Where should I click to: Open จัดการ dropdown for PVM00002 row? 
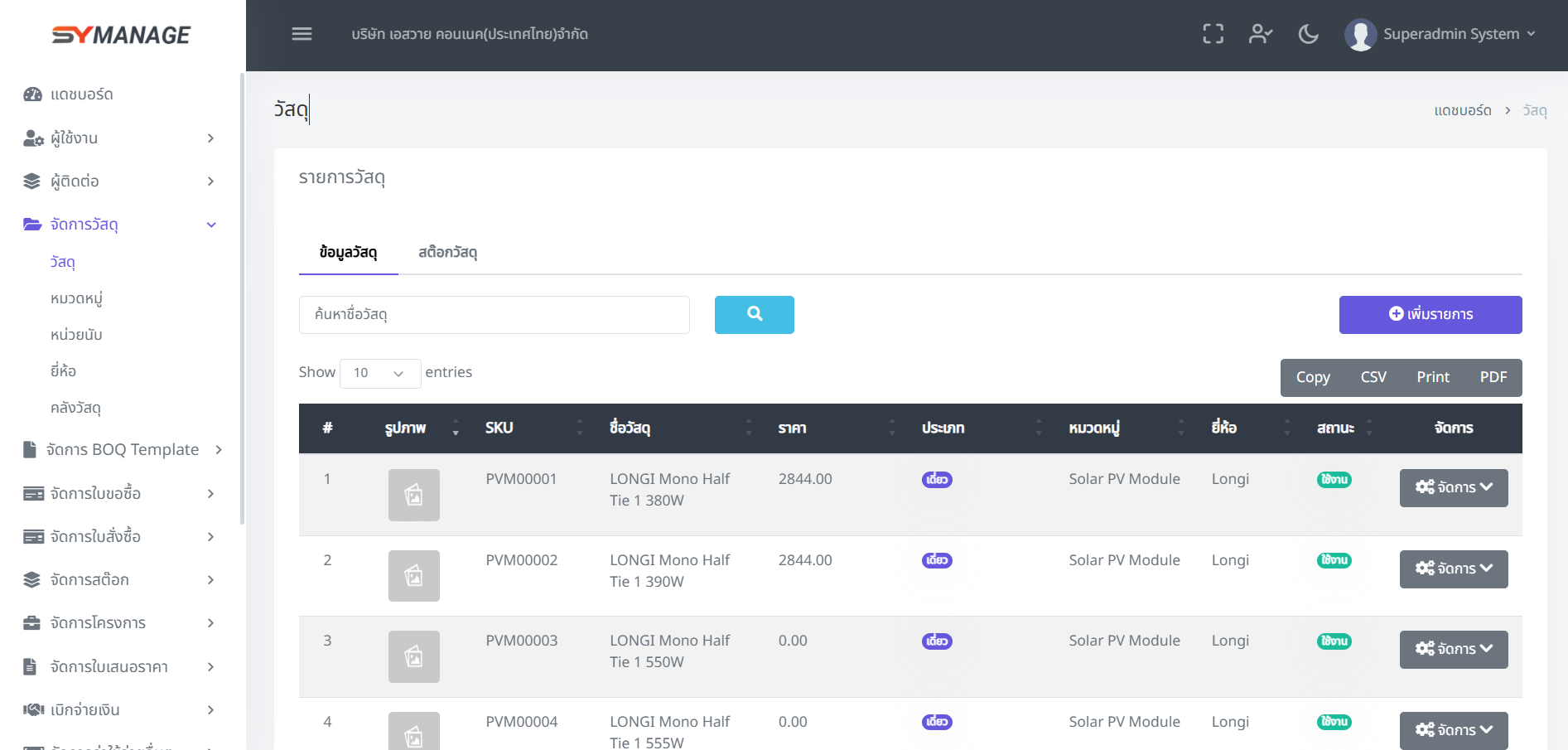pyautogui.click(x=1453, y=569)
